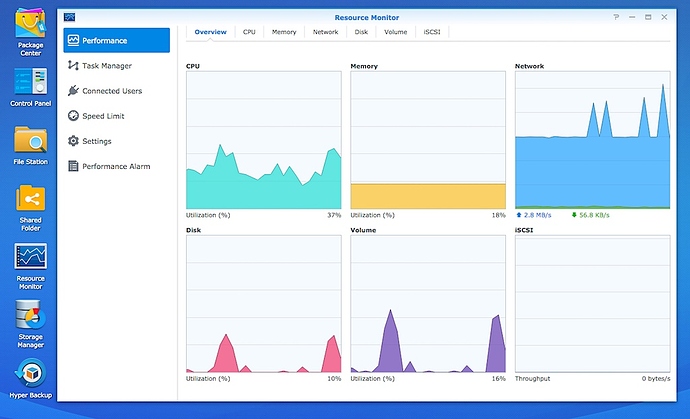Close the Resource Monitor window
690x419 pixels.
click(664, 17)
